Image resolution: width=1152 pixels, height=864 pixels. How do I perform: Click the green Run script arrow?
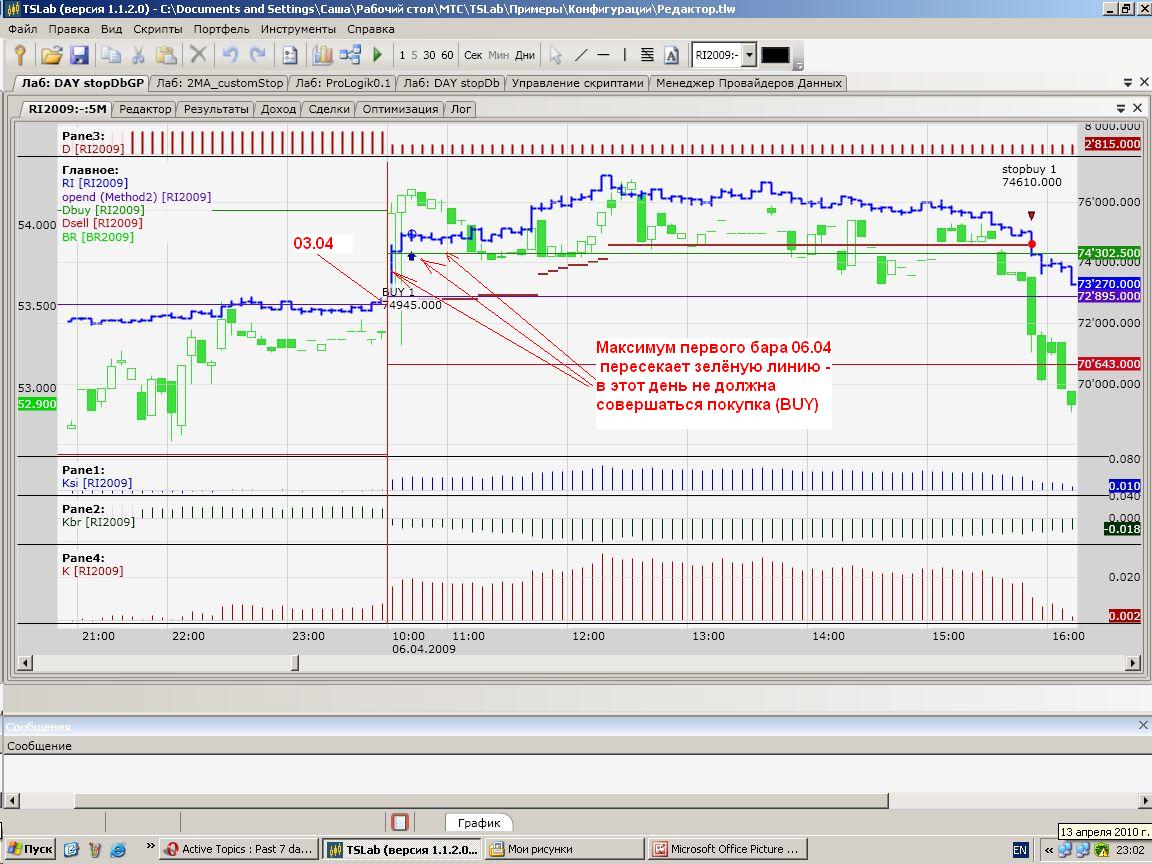coord(378,55)
